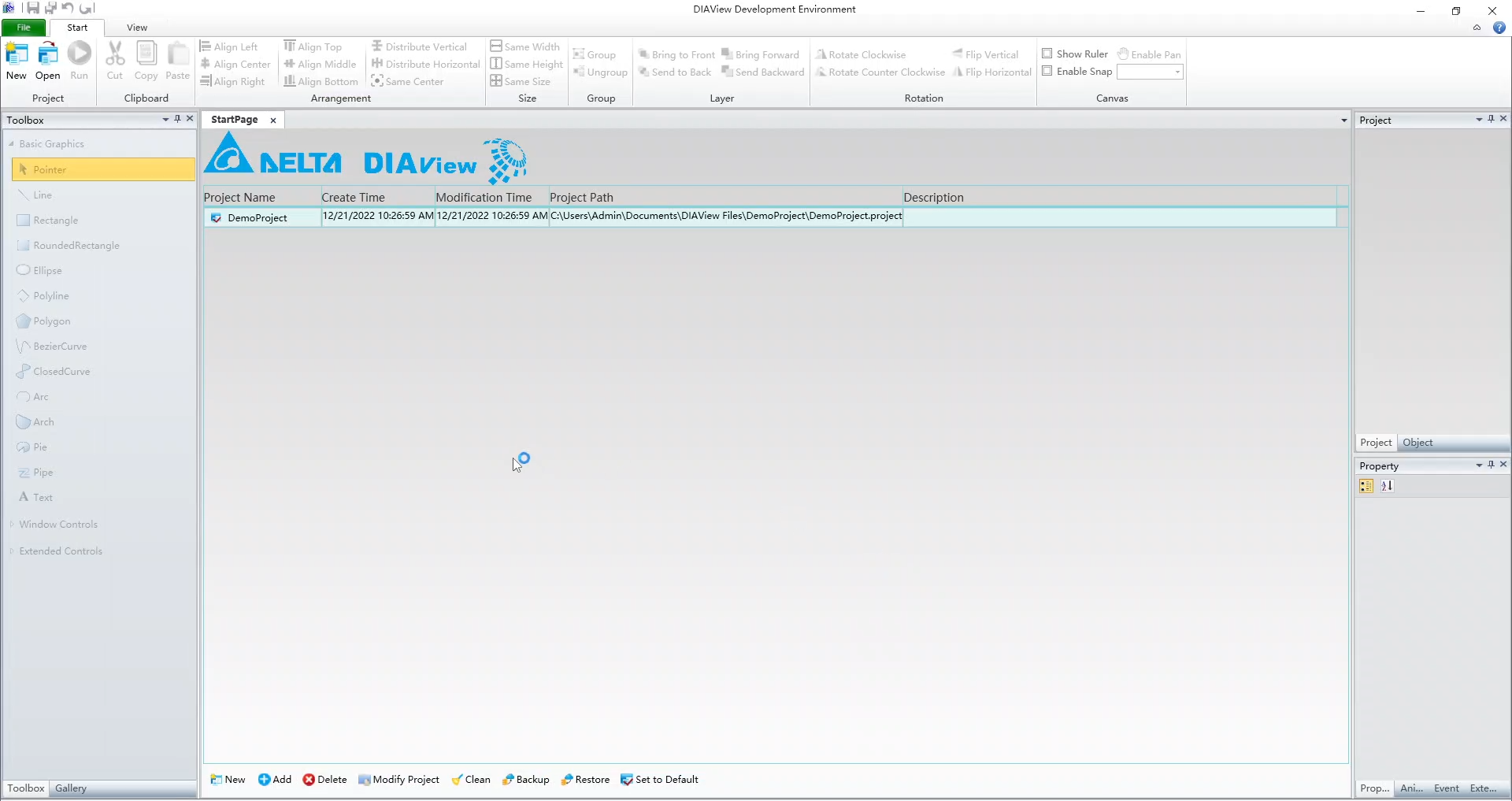Viewport: 1512px width, 801px height.
Task: Click the Backup button
Action: click(525, 780)
